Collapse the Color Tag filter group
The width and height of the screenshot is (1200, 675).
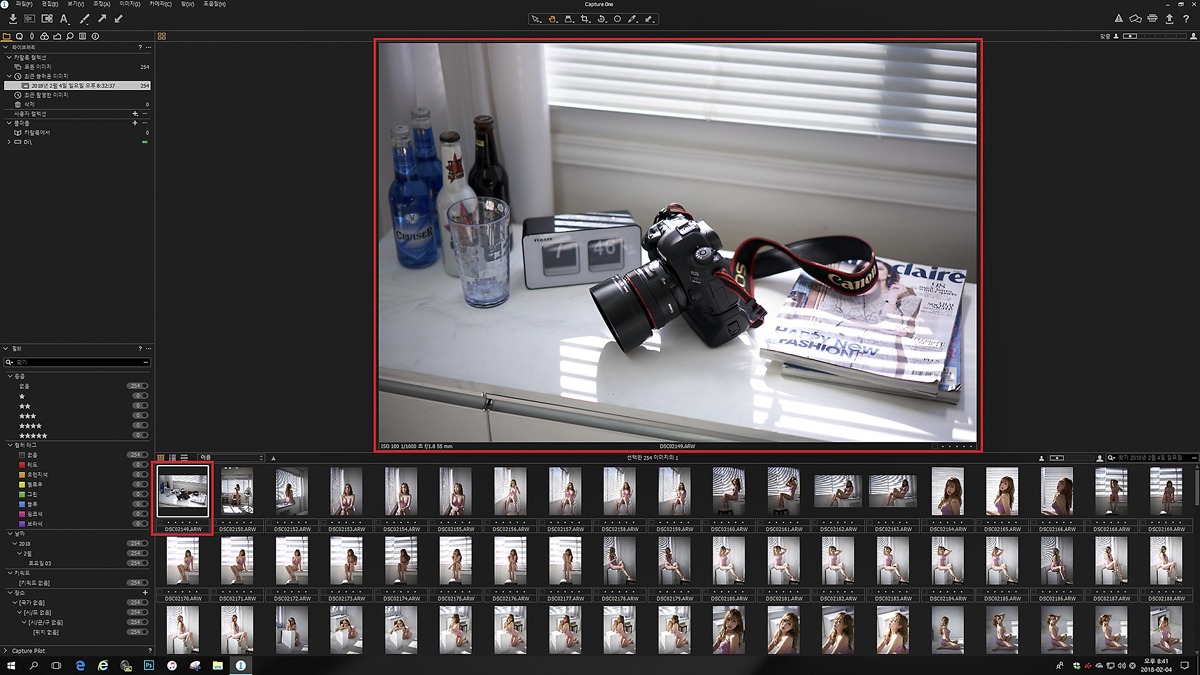tap(9, 445)
